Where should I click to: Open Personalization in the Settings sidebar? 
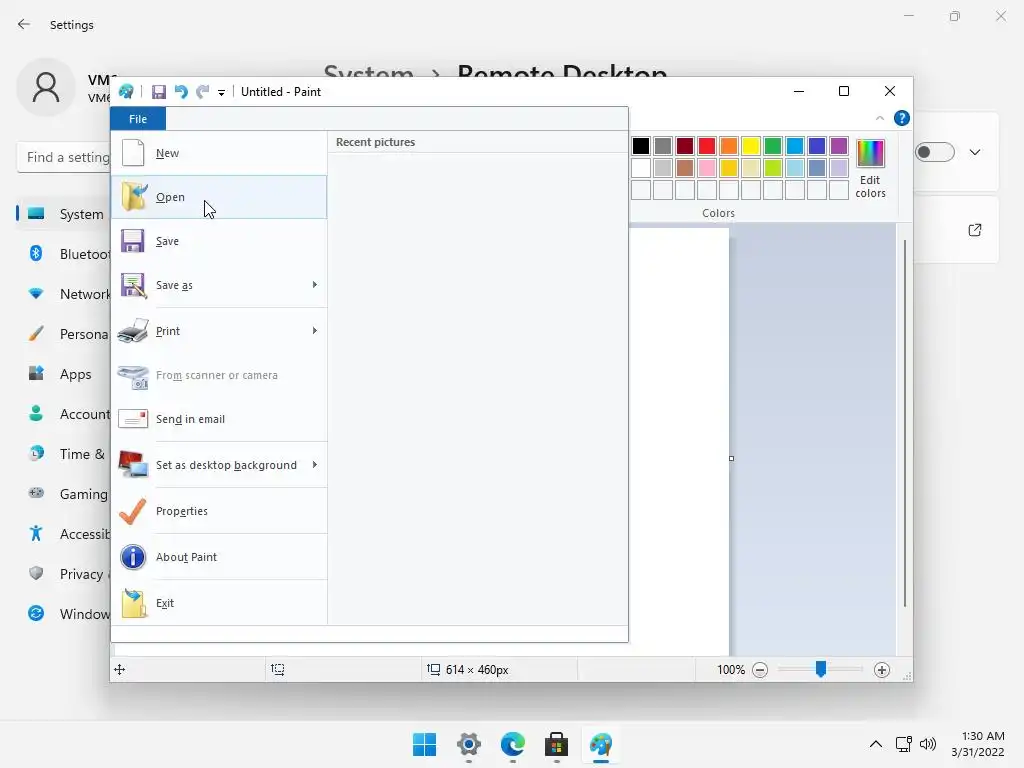(x=63, y=334)
